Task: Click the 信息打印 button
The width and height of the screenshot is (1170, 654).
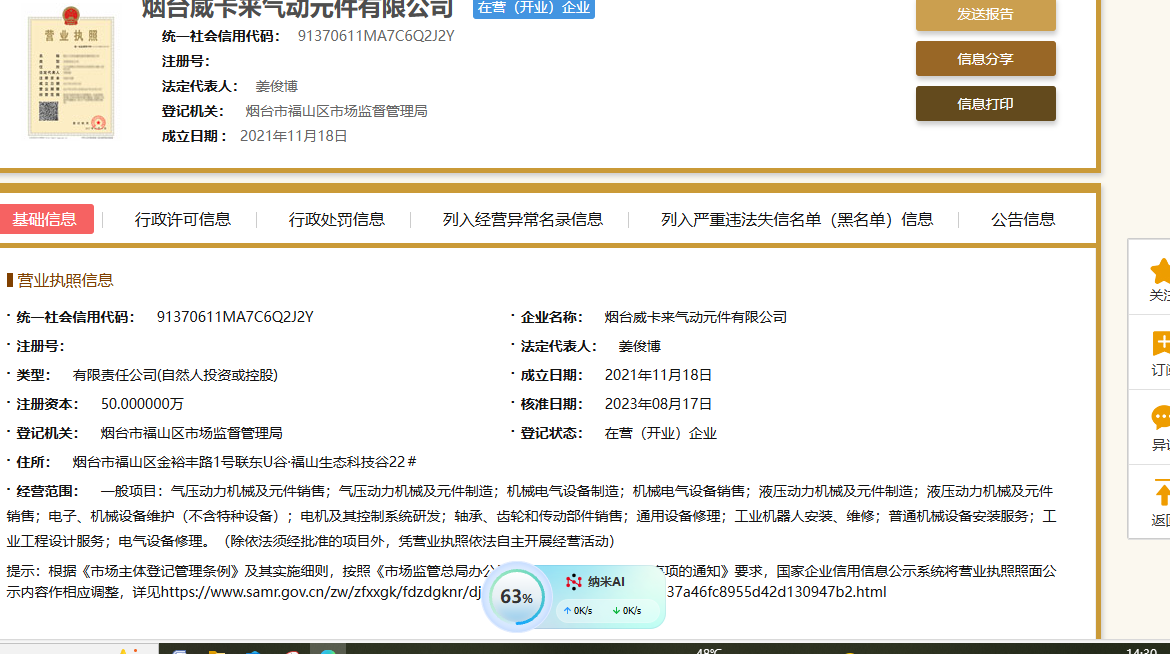Action: coord(985,104)
